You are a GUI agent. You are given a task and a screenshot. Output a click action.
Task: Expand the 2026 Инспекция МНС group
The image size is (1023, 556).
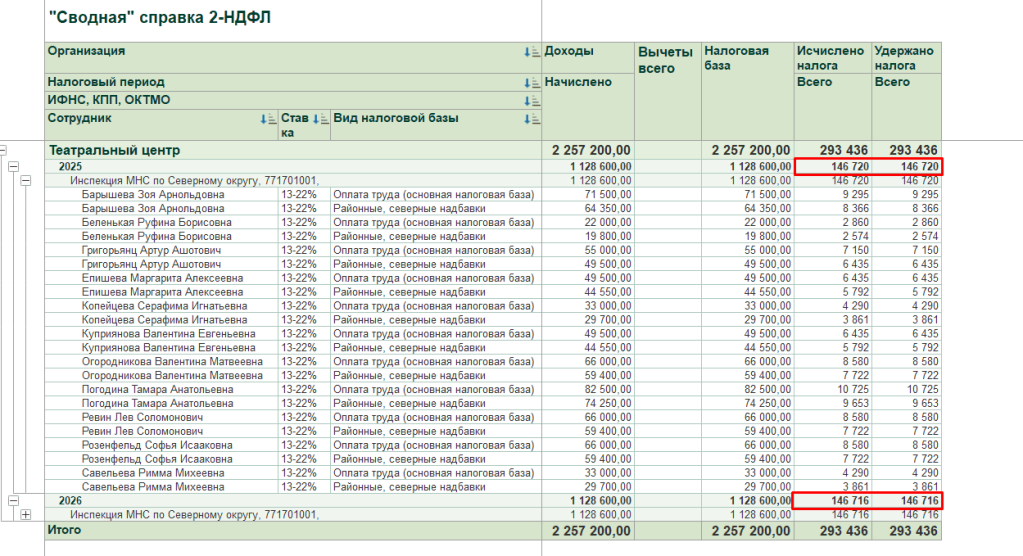tap(25, 515)
